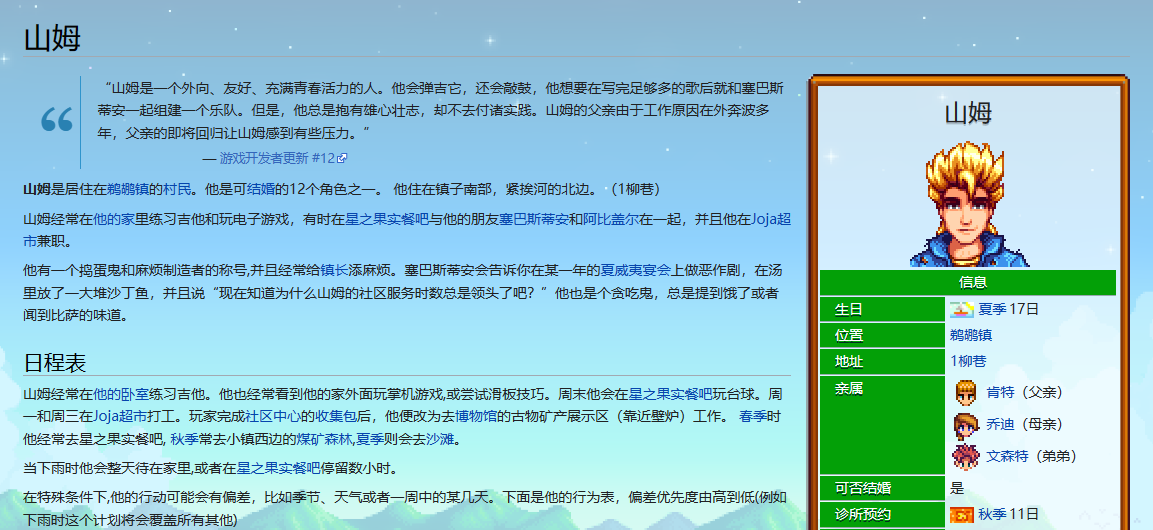The image size is (1153, 530).
Task: Click the 是 value beside 可否结婚
Action: point(957,488)
